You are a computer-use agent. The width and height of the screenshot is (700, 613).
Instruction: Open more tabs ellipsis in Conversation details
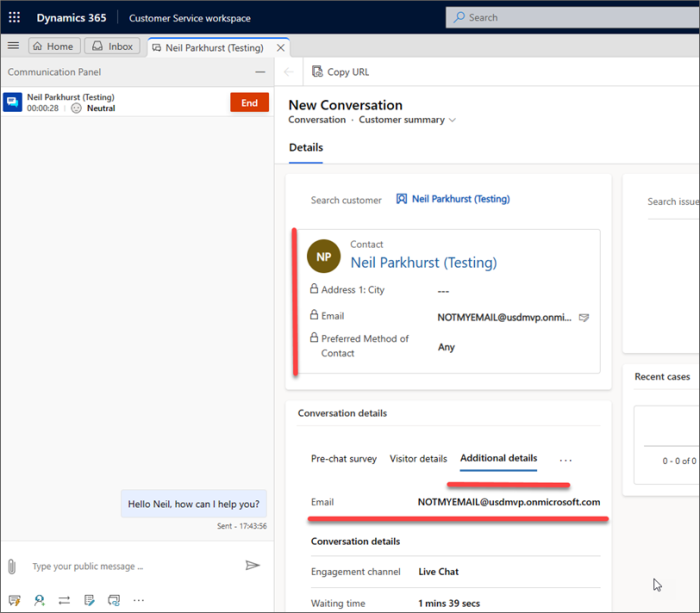coord(566,460)
